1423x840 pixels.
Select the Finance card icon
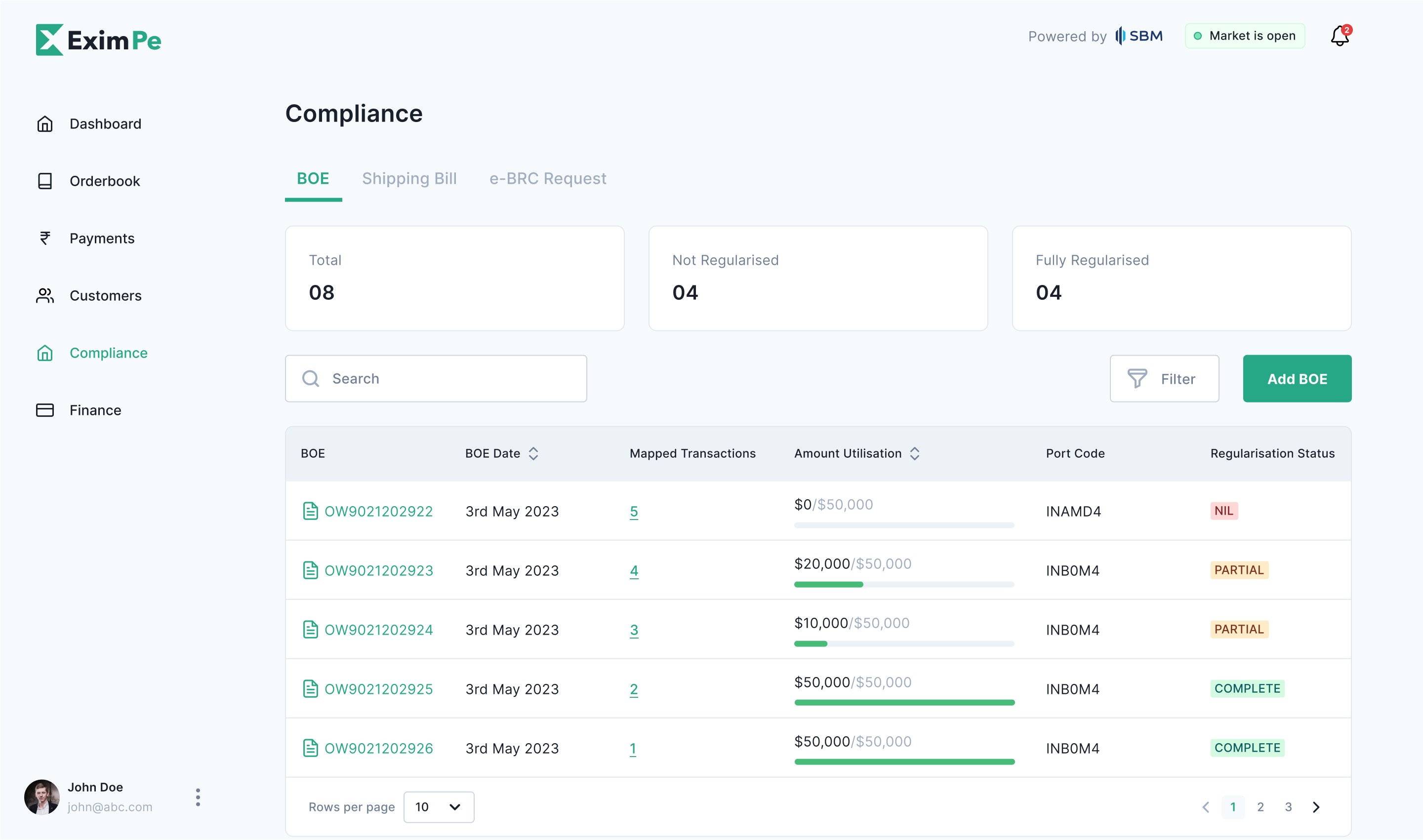pos(45,410)
